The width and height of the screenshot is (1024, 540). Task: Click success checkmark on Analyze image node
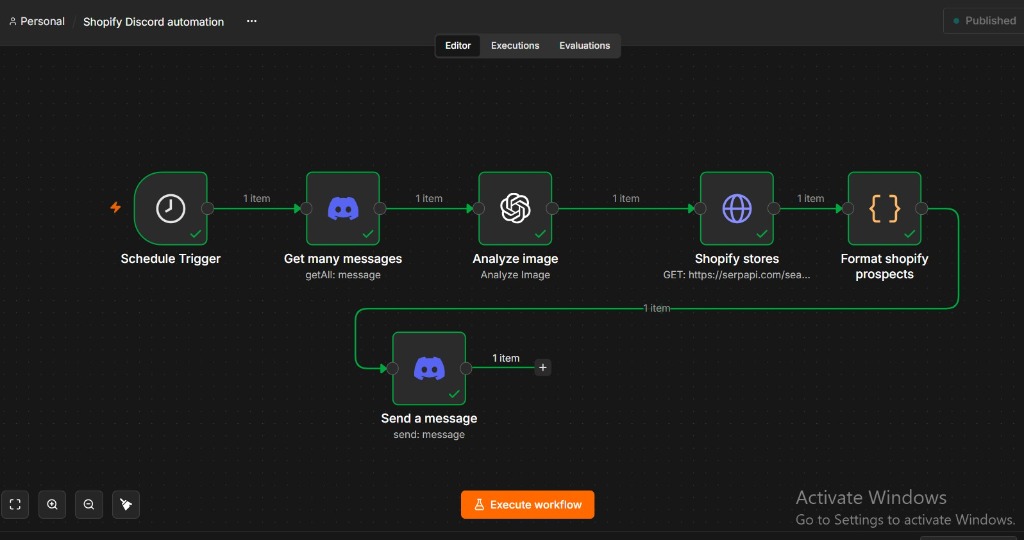point(541,234)
